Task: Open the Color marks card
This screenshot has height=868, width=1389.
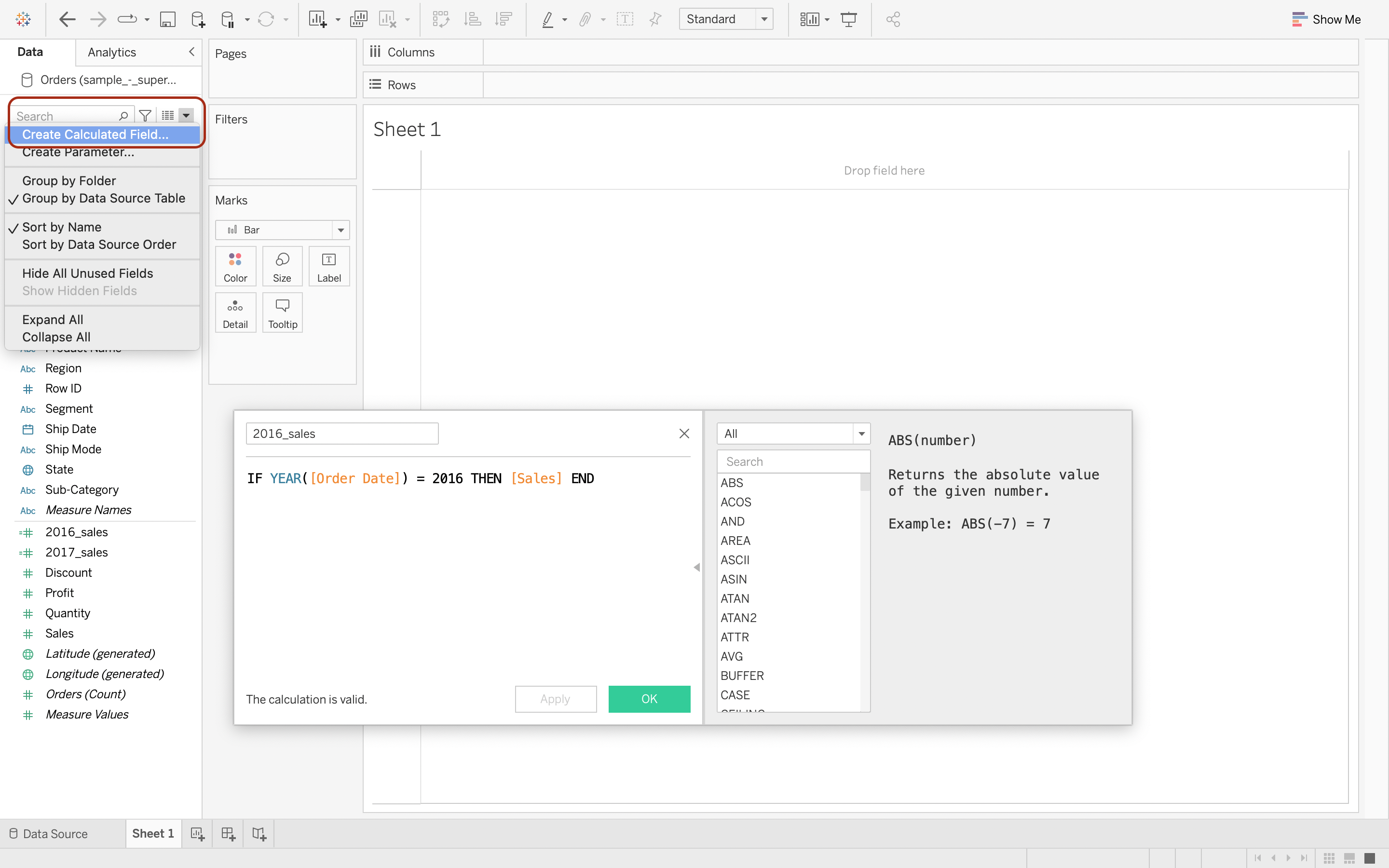Action: [x=235, y=266]
